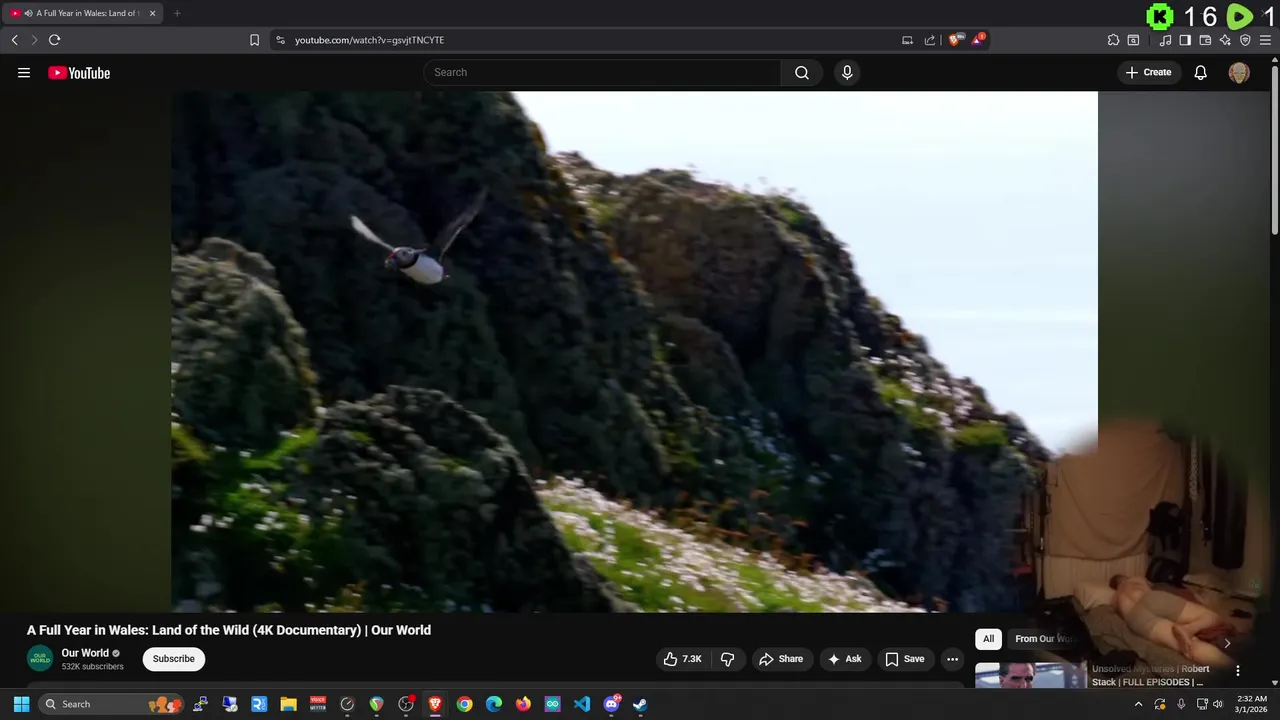Image resolution: width=1280 pixels, height=720 pixels.
Task: Go back in browser history
Action: (x=14, y=40)
